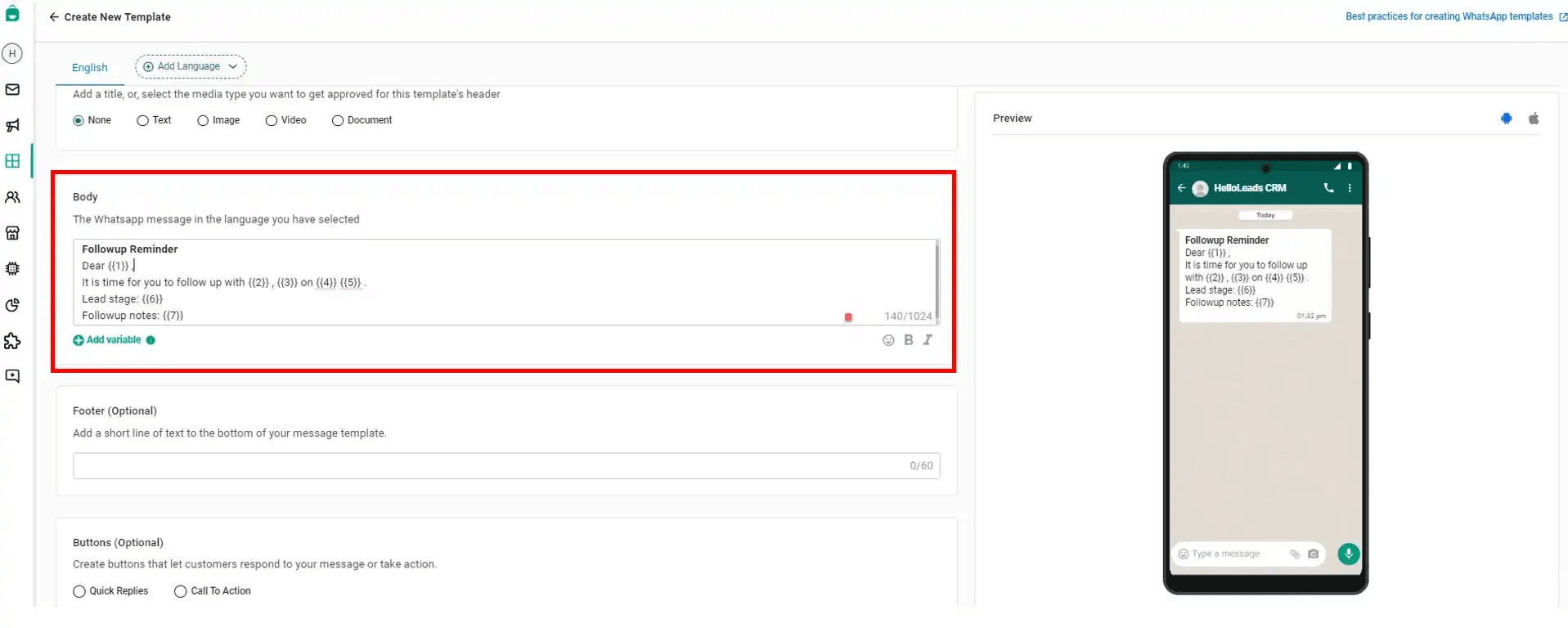Click the green app logo in the sidebar
This screenshot has width=1568, height=628.
pyautogui.click(x=12, y=13)
